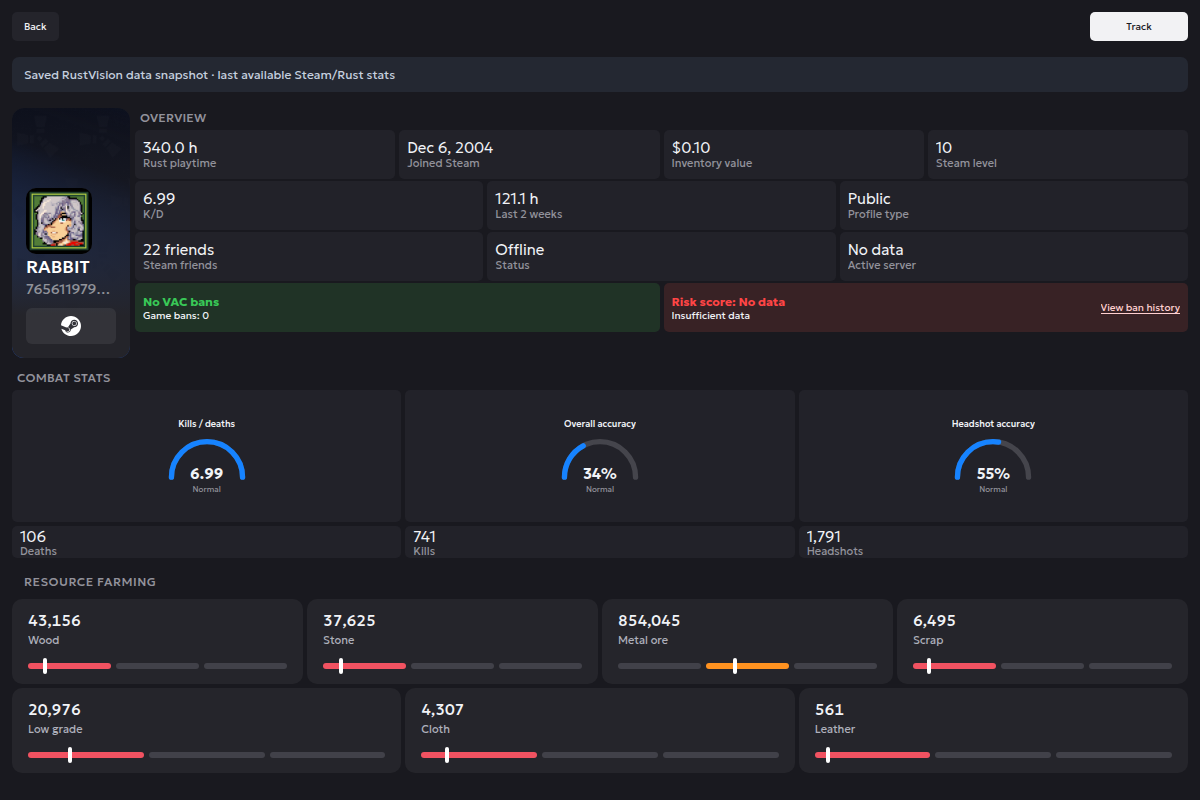Click the No VAC bans text
1200x800 pixels.
(x=181, y=302)
